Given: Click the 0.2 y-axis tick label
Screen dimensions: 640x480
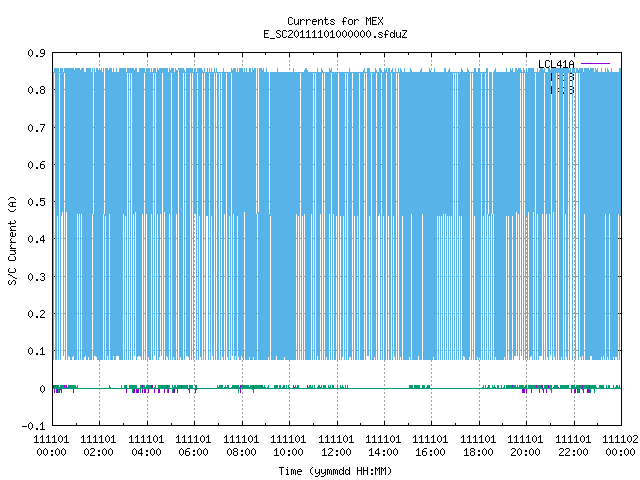Looking at the screenshot, I should coord(36,314).
